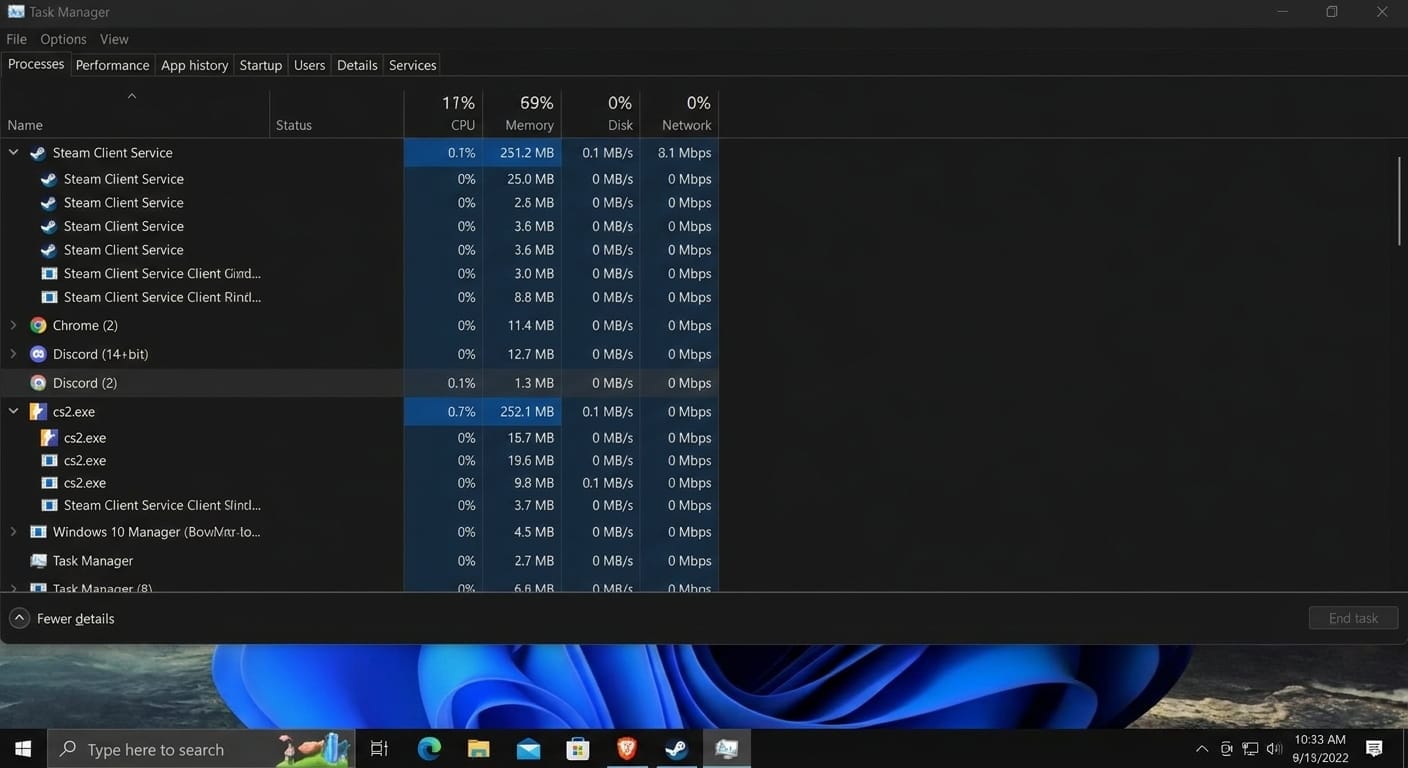
Task: Click the icon beside Discord (2)
Action: (38, 383)
